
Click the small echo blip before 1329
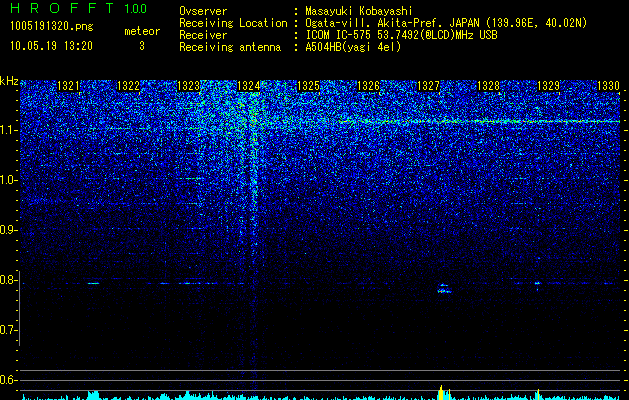(x=538, y=284)
